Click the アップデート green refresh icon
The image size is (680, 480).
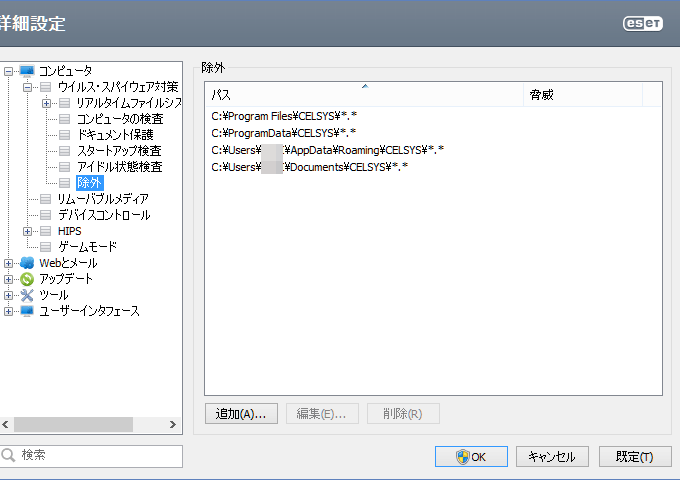pos(27,279)
